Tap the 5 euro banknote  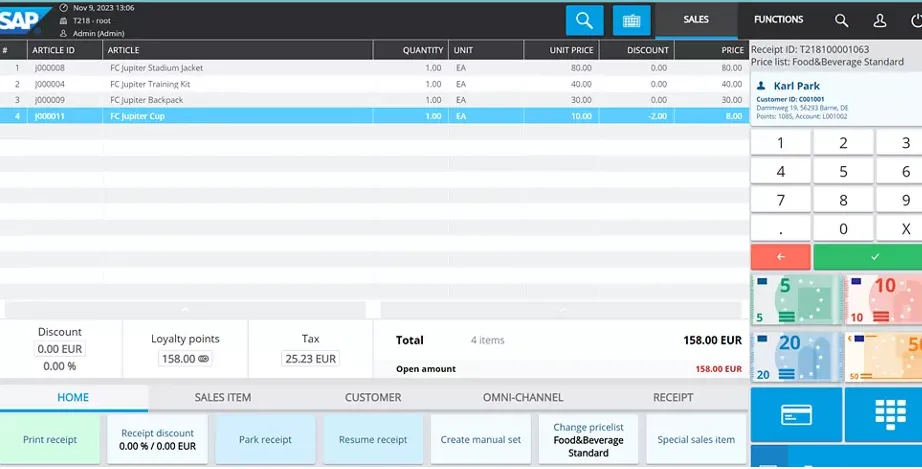pyautogui.click(x=795, y=301)
